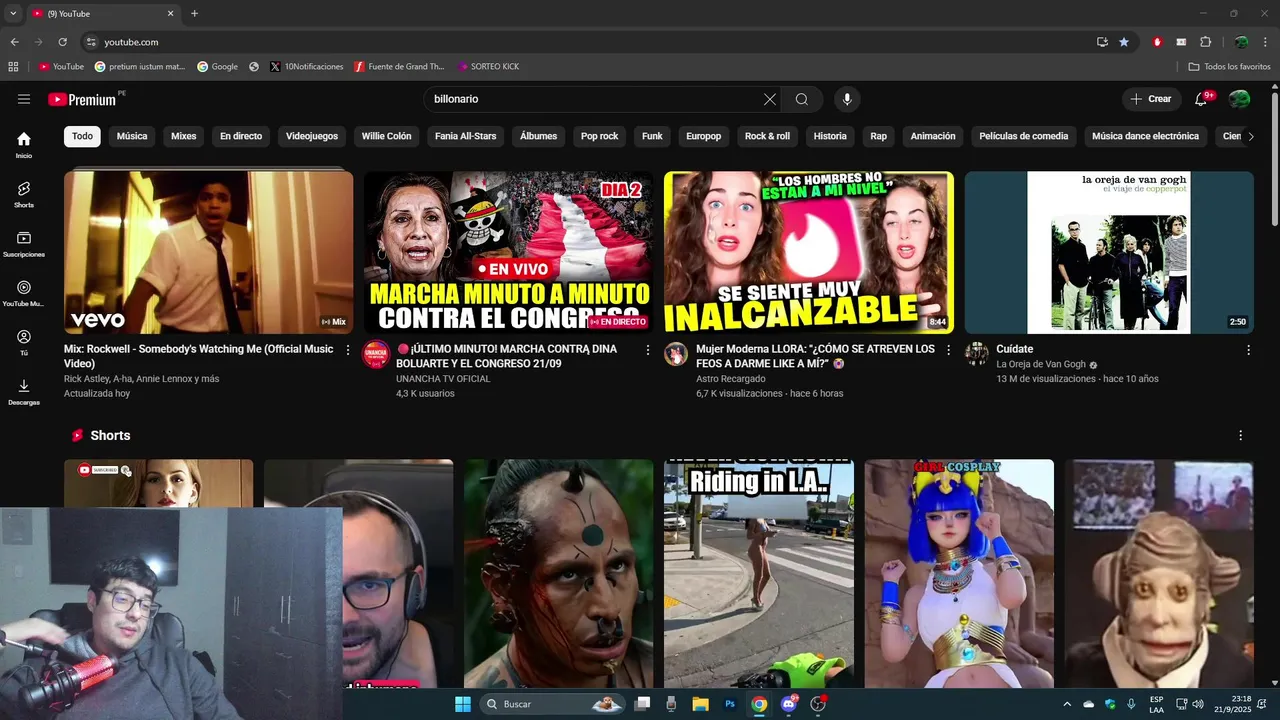Open Chrome apps grid in bookmarks bar
Screen dimensions: 1280x720
click(x=13, y=67)
